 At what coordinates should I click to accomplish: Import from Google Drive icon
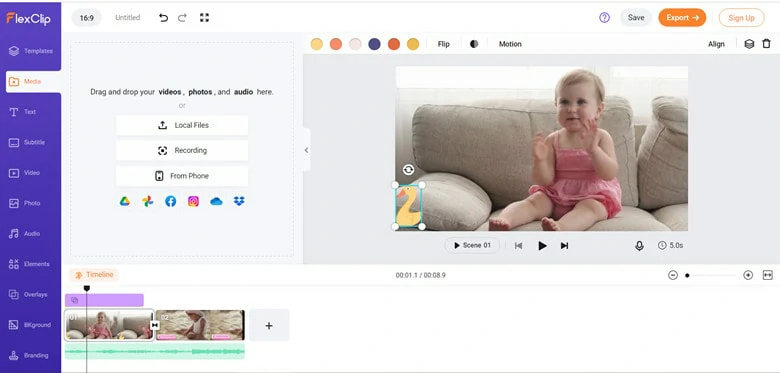coord(124,201)
